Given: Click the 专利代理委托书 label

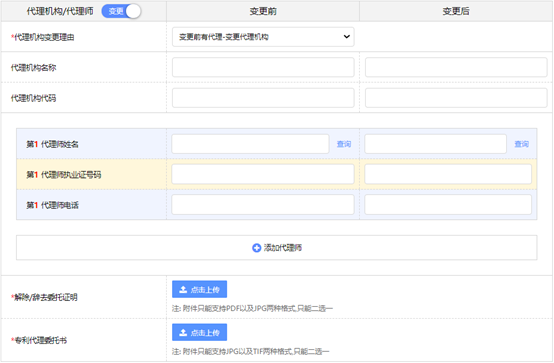Looking at the screenshot, I should coord(39,340).
